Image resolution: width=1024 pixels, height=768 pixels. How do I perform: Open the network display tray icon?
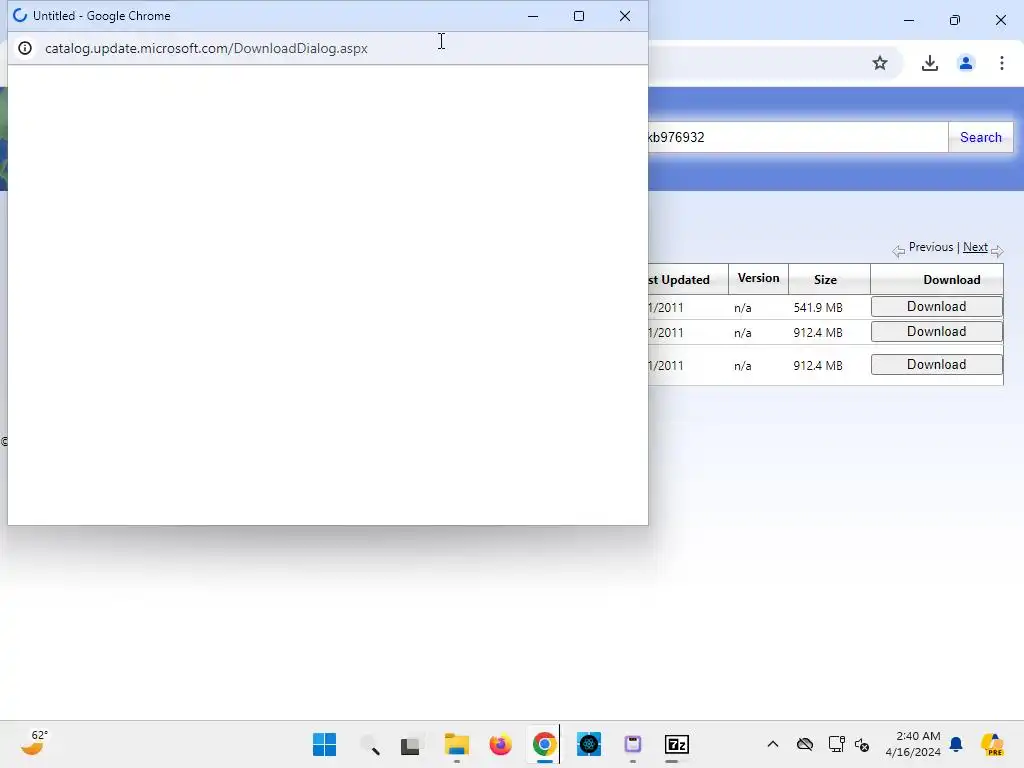tap(836, 744)
